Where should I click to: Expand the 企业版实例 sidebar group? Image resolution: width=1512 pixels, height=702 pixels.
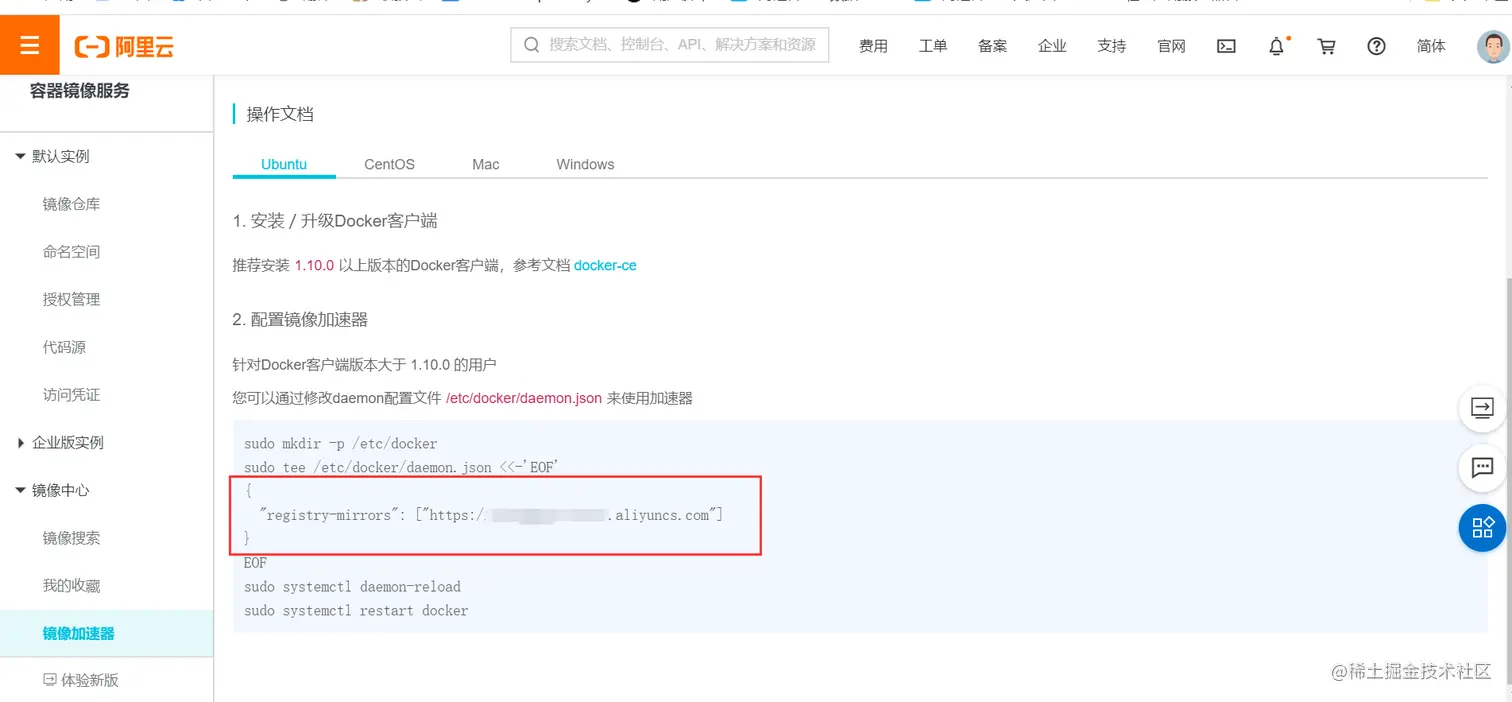point(59,442)
